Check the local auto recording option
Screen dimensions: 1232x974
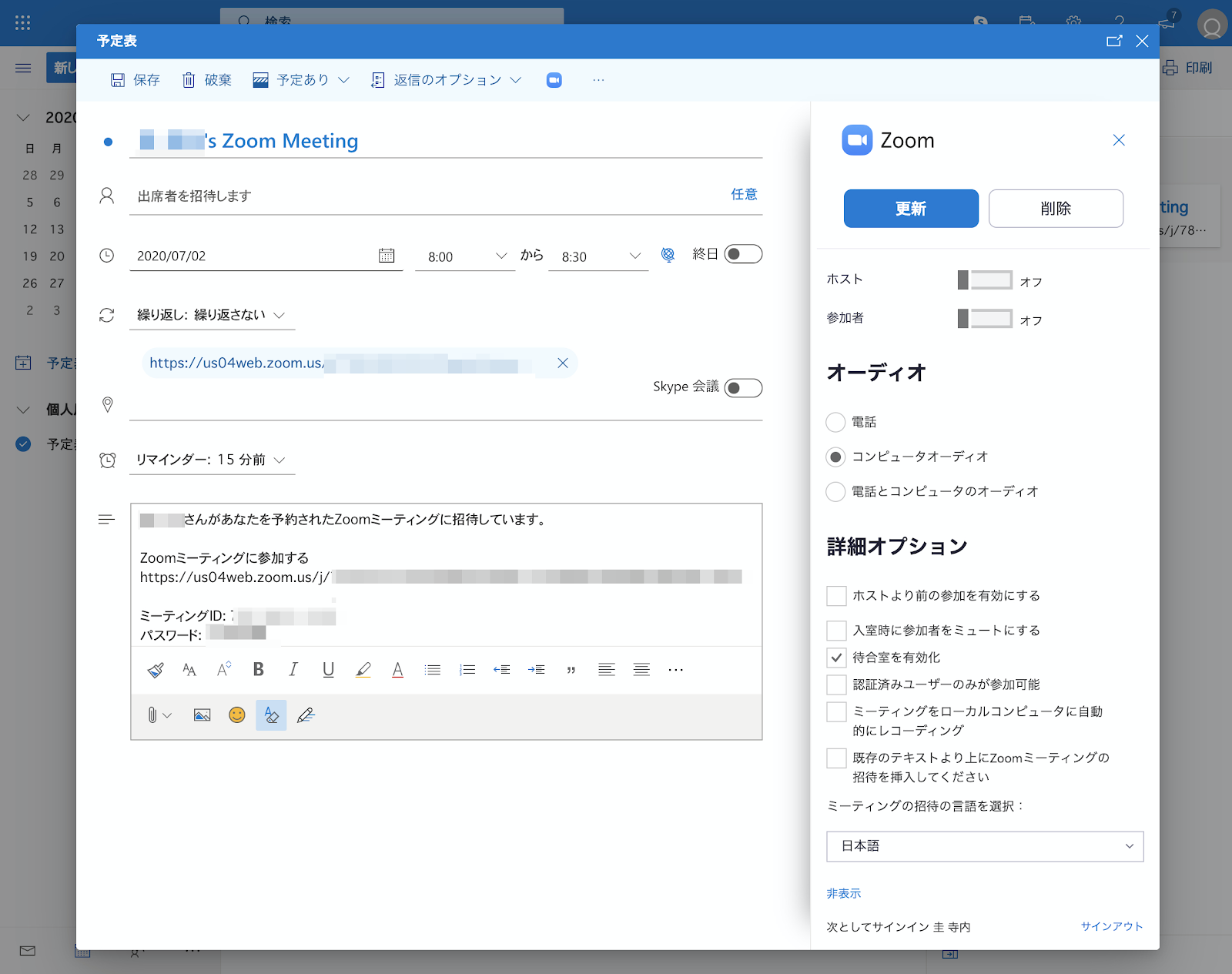click(x=836, y=711)
